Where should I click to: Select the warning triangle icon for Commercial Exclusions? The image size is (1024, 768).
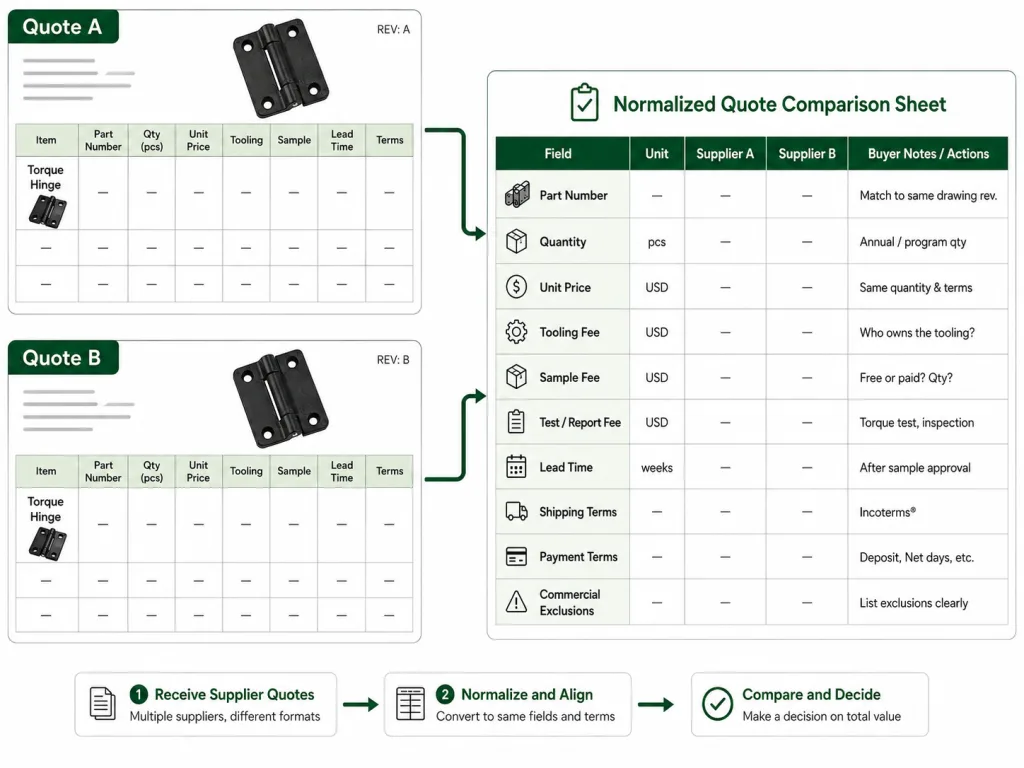517,601
